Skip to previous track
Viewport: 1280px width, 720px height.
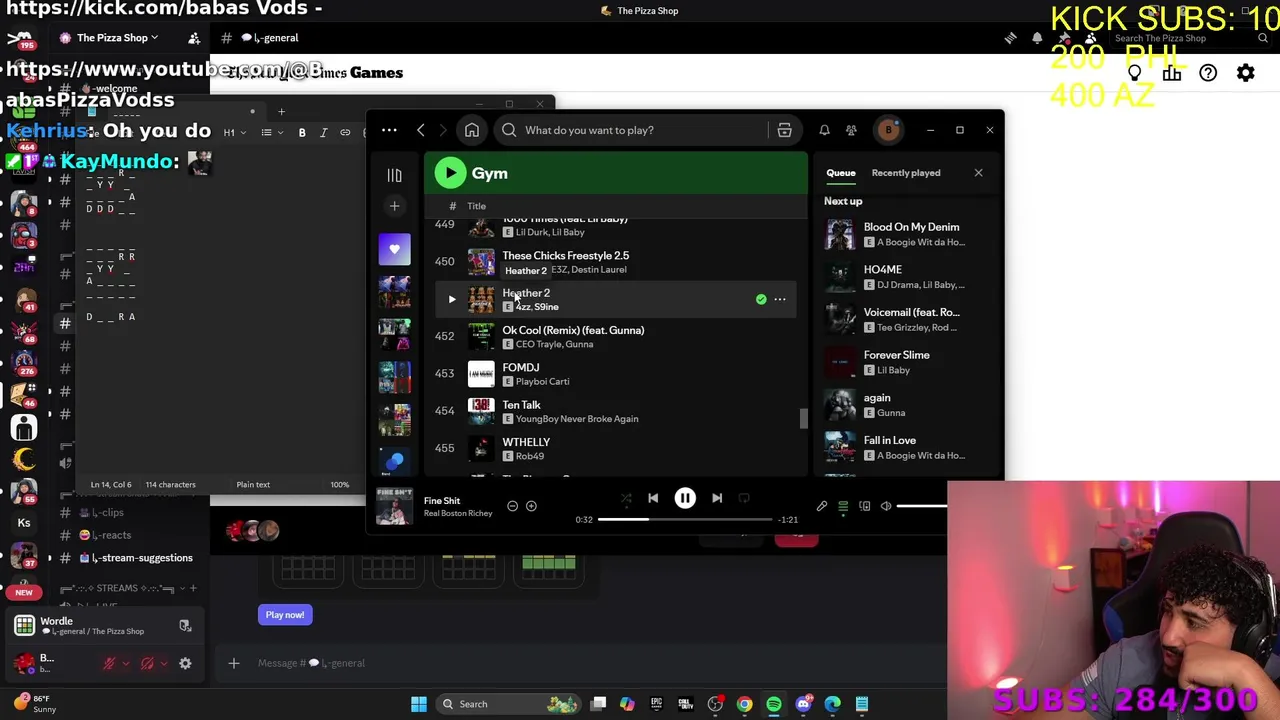[x=653, y=498]
